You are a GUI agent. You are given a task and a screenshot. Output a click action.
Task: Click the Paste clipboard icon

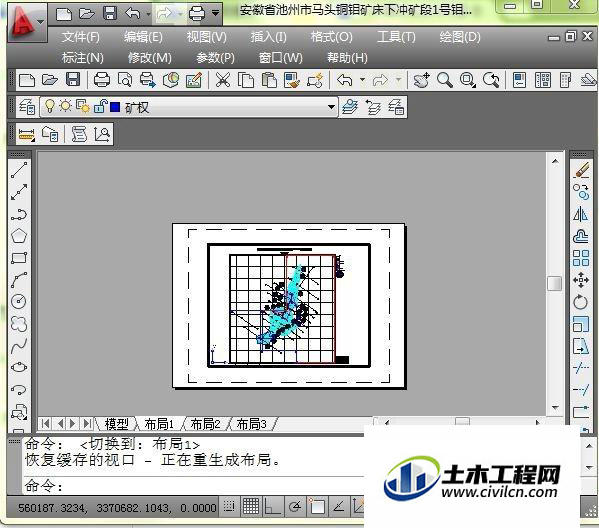269,80
